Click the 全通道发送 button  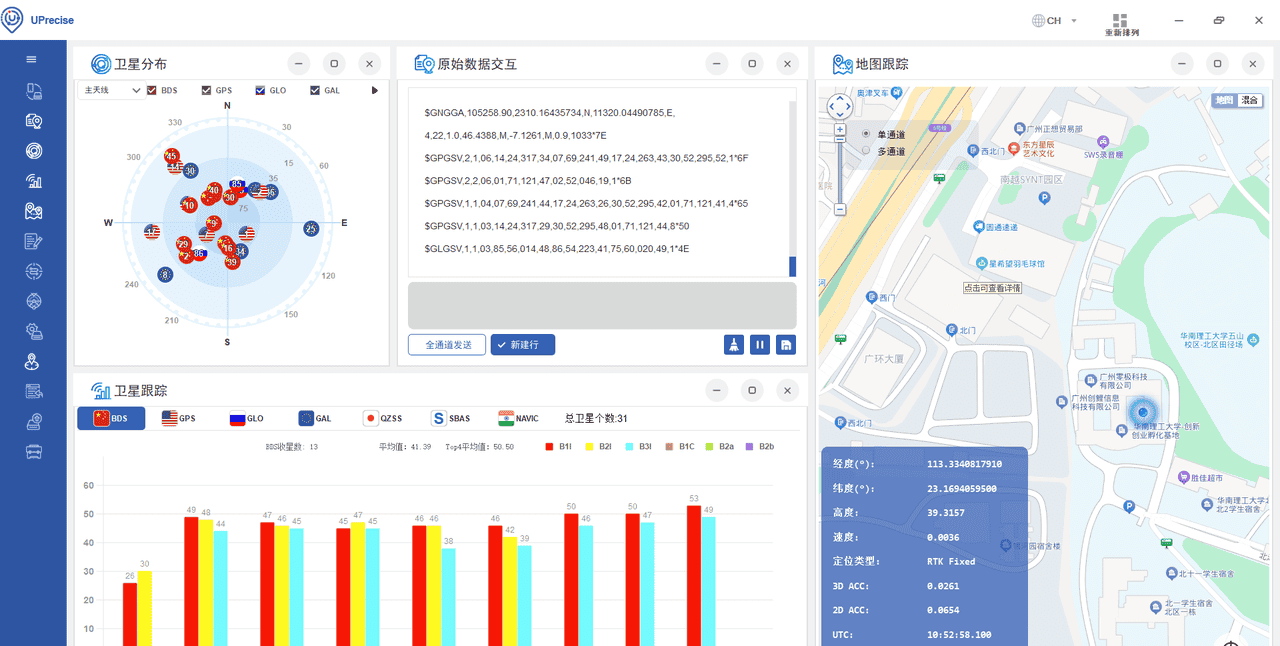point(446,343)
